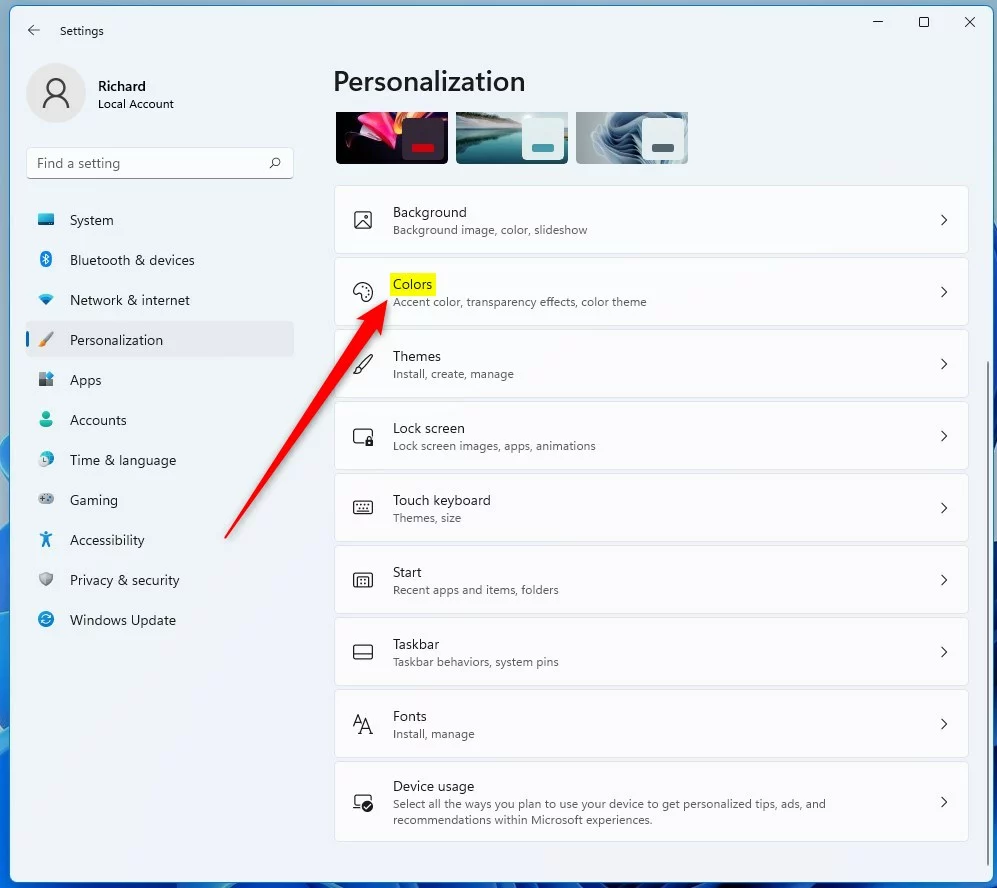Click the Windows Update sync icon
997x888 pixels.
(x=46, y=619)
